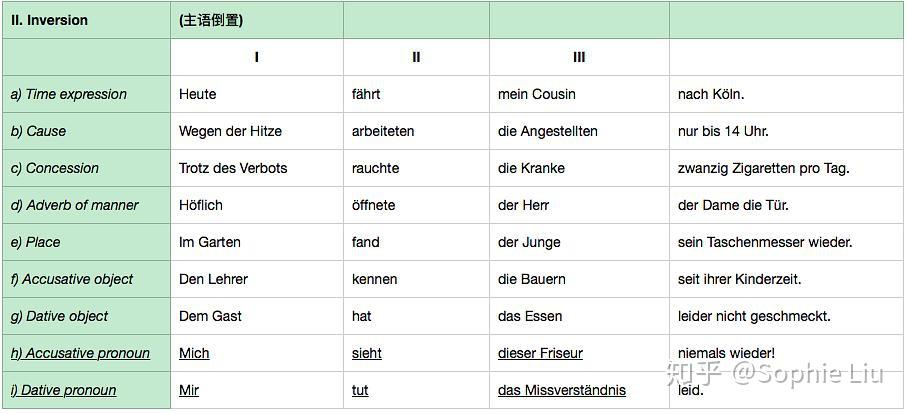Click the underlined 'h) Accusative pronoun' label
907x414 pixels.
coord(80,353)
